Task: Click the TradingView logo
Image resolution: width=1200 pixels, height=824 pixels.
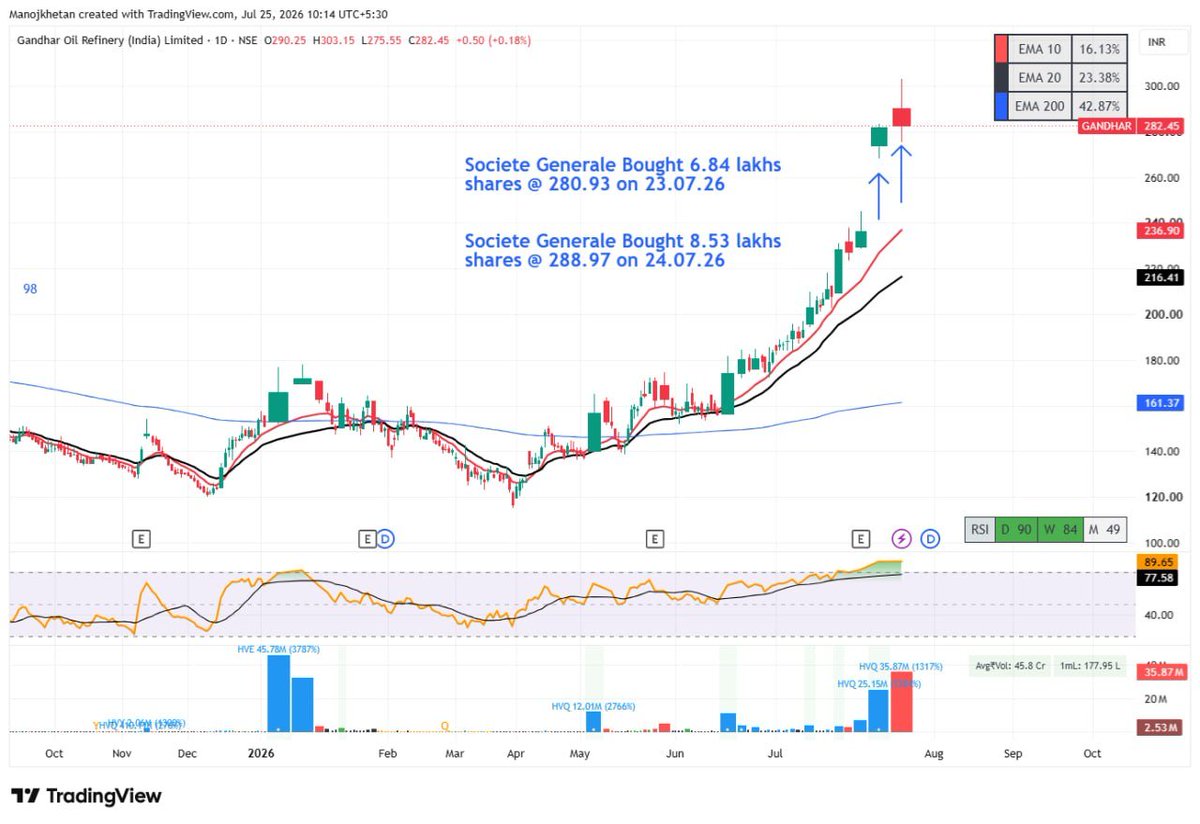Action: (86, 796)
